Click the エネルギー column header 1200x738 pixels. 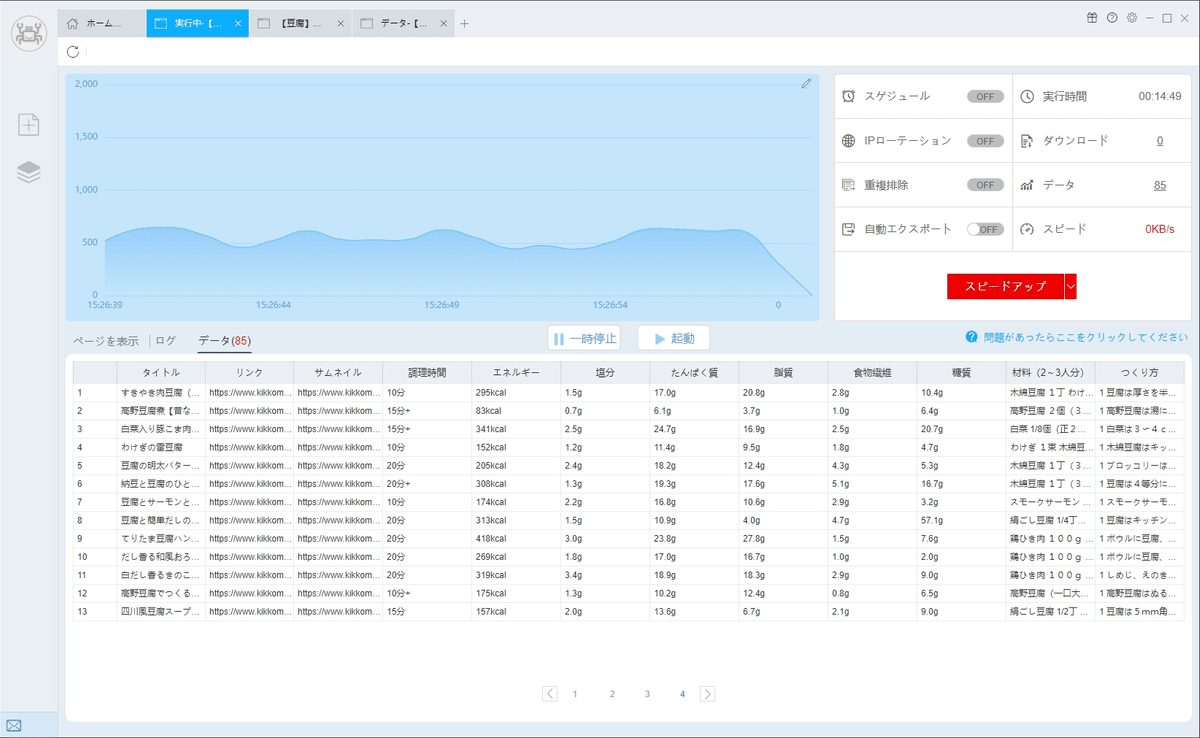[516, 372]
